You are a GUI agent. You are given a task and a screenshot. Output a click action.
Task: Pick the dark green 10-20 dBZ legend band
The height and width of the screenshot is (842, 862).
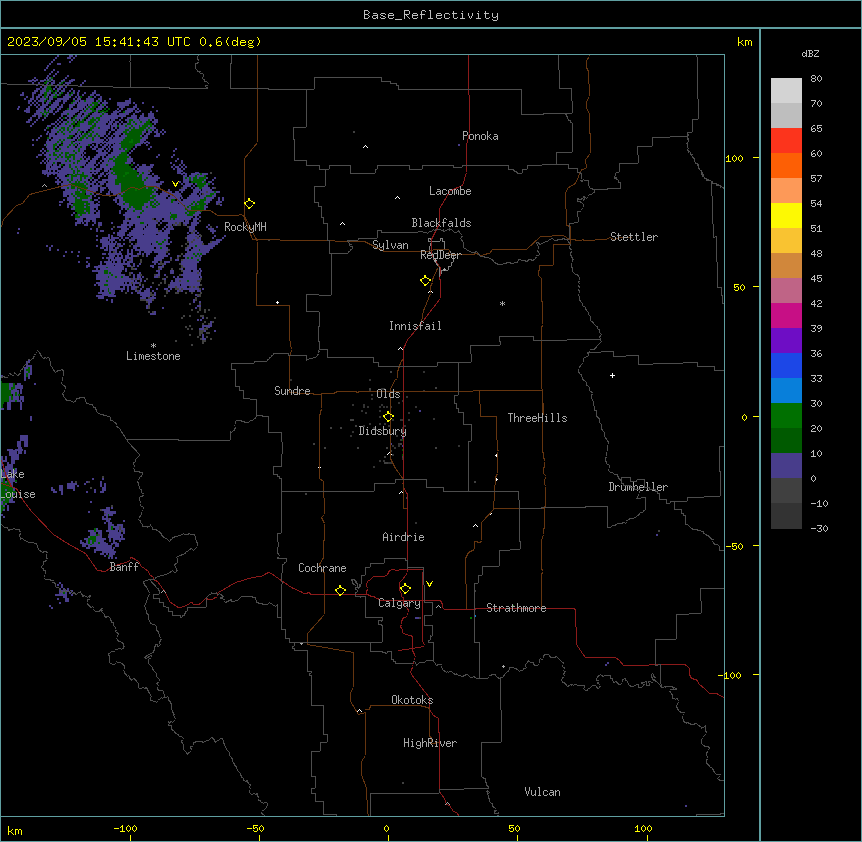(786, 440)
